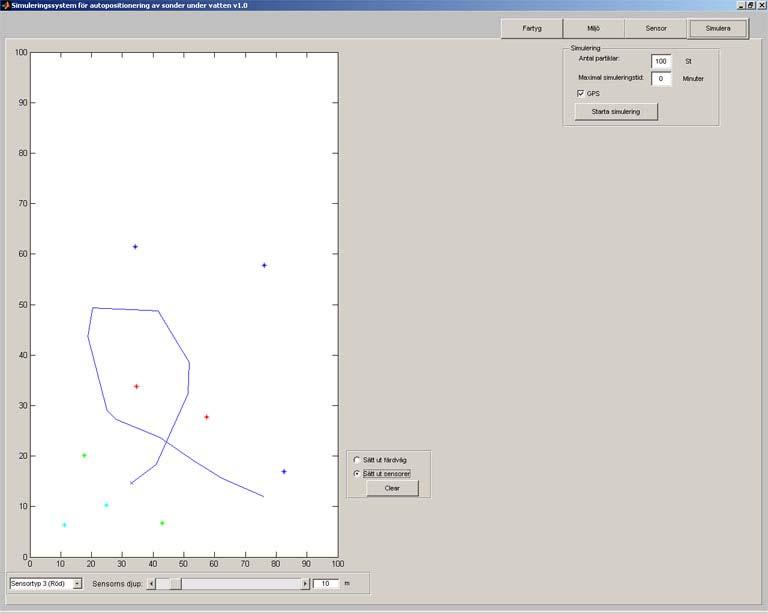The width and height of the screenshot is (768, 614).
Task: Click the Clear button
Action: [392, 488]
